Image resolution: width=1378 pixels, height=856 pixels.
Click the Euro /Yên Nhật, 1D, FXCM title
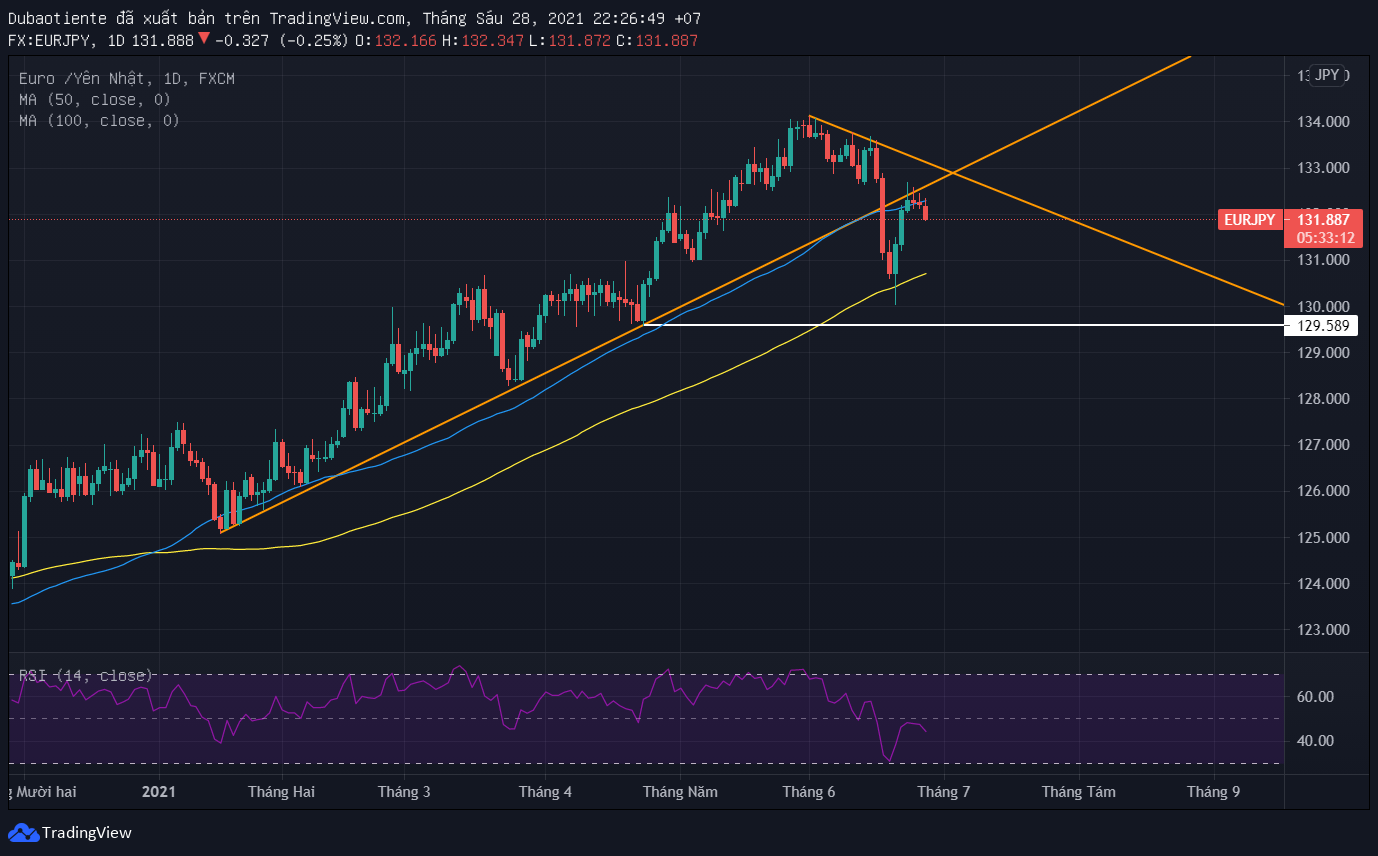click(127, 79)
